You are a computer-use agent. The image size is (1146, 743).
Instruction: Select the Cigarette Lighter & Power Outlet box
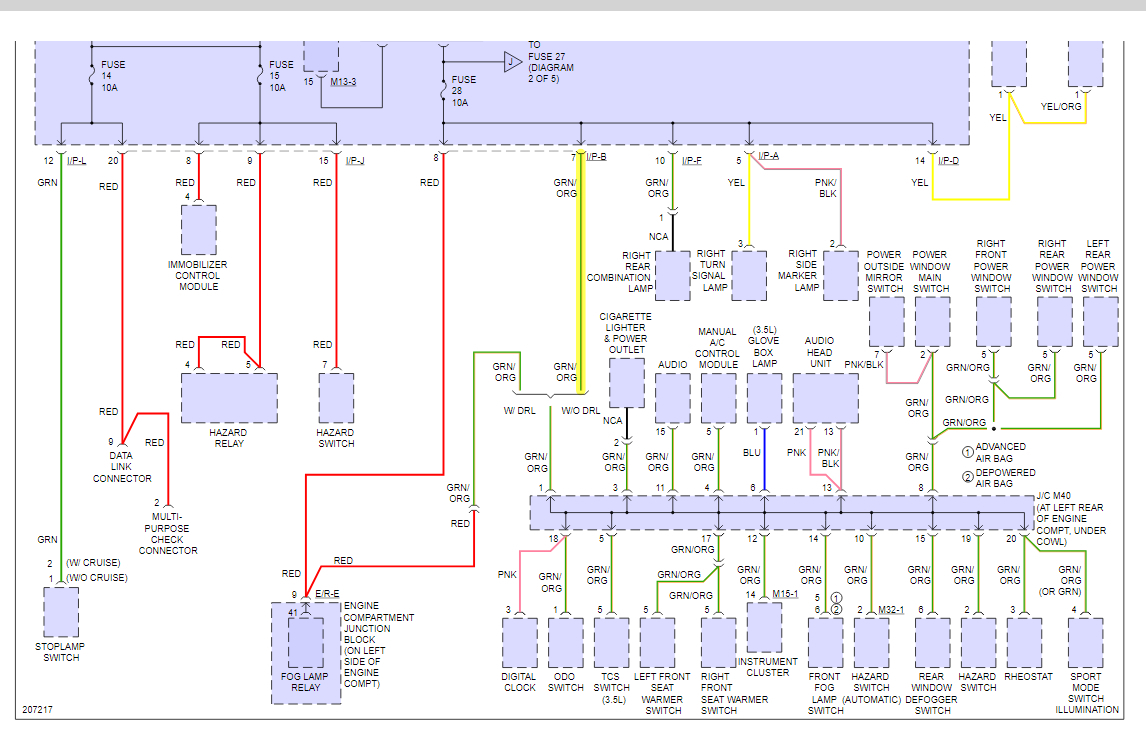627,382
